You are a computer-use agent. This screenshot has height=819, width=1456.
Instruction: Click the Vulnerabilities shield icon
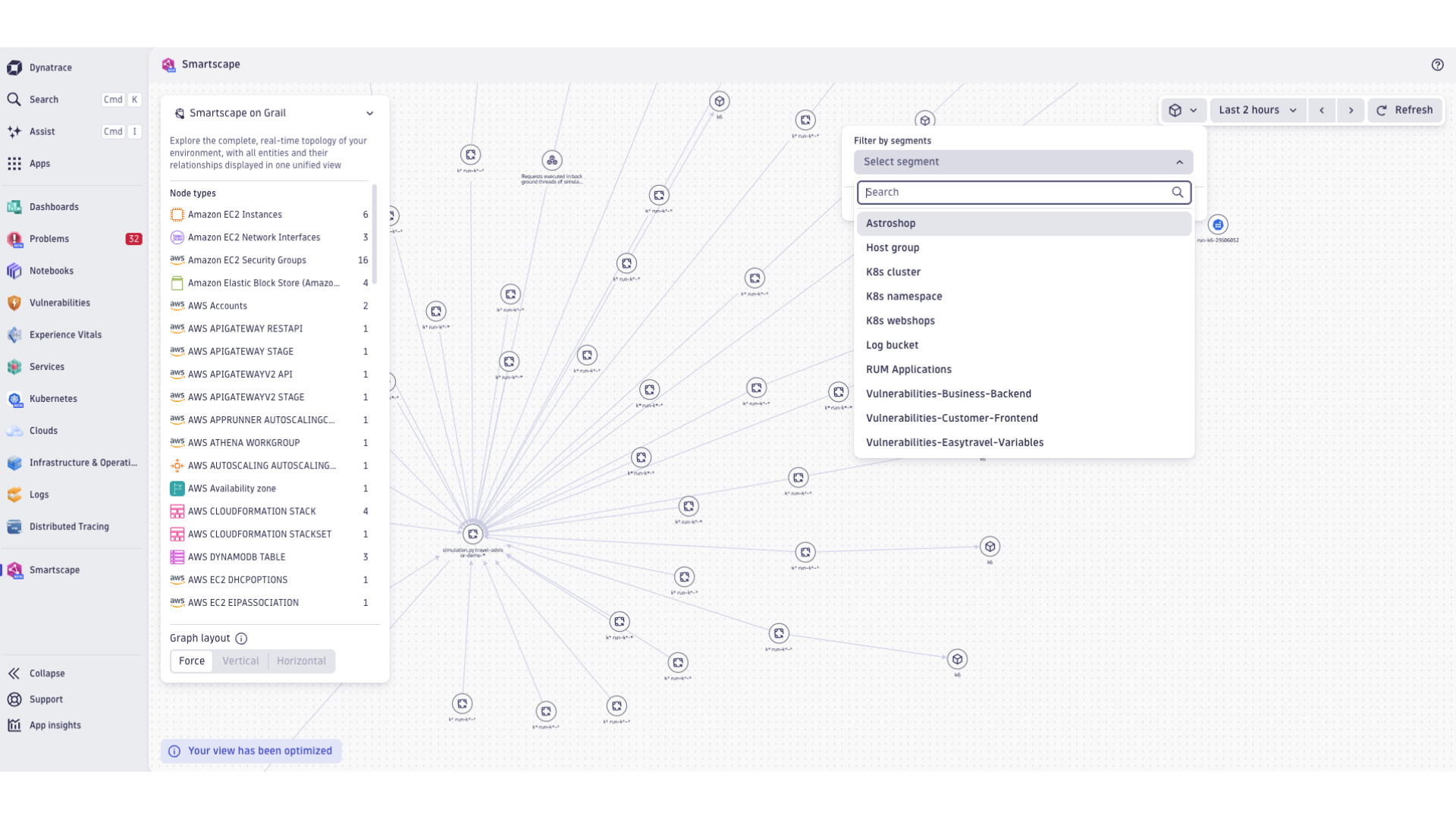pos(14,303)
